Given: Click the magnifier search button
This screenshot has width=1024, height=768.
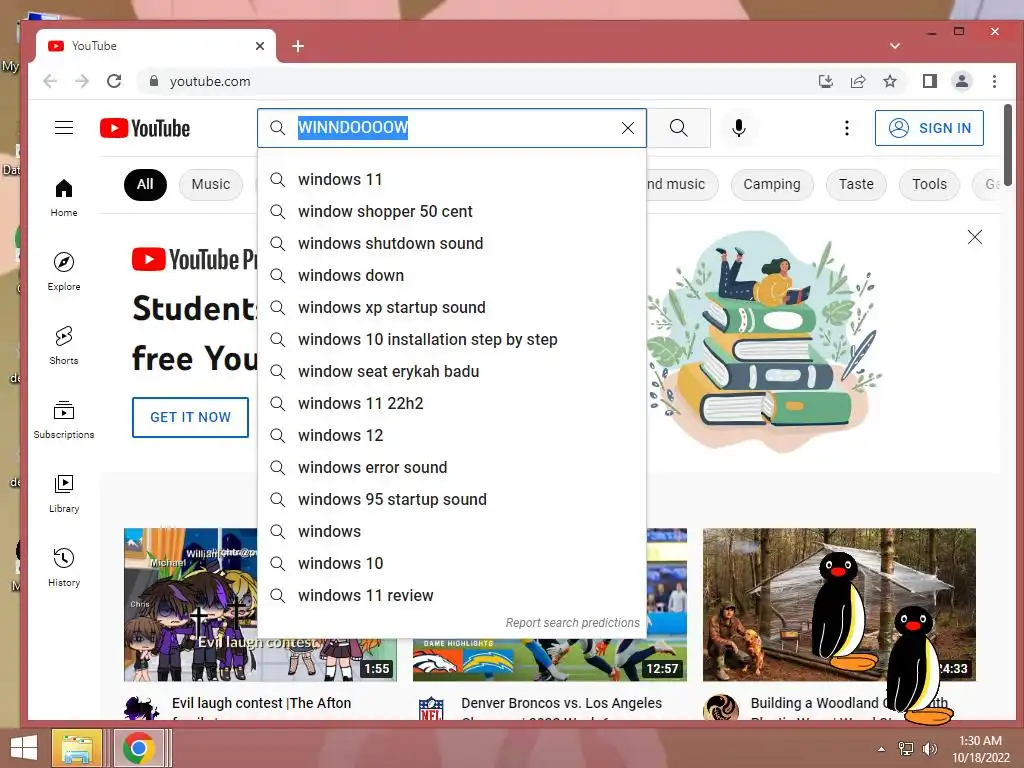Looking at the screenshot, I should point(679,128).
